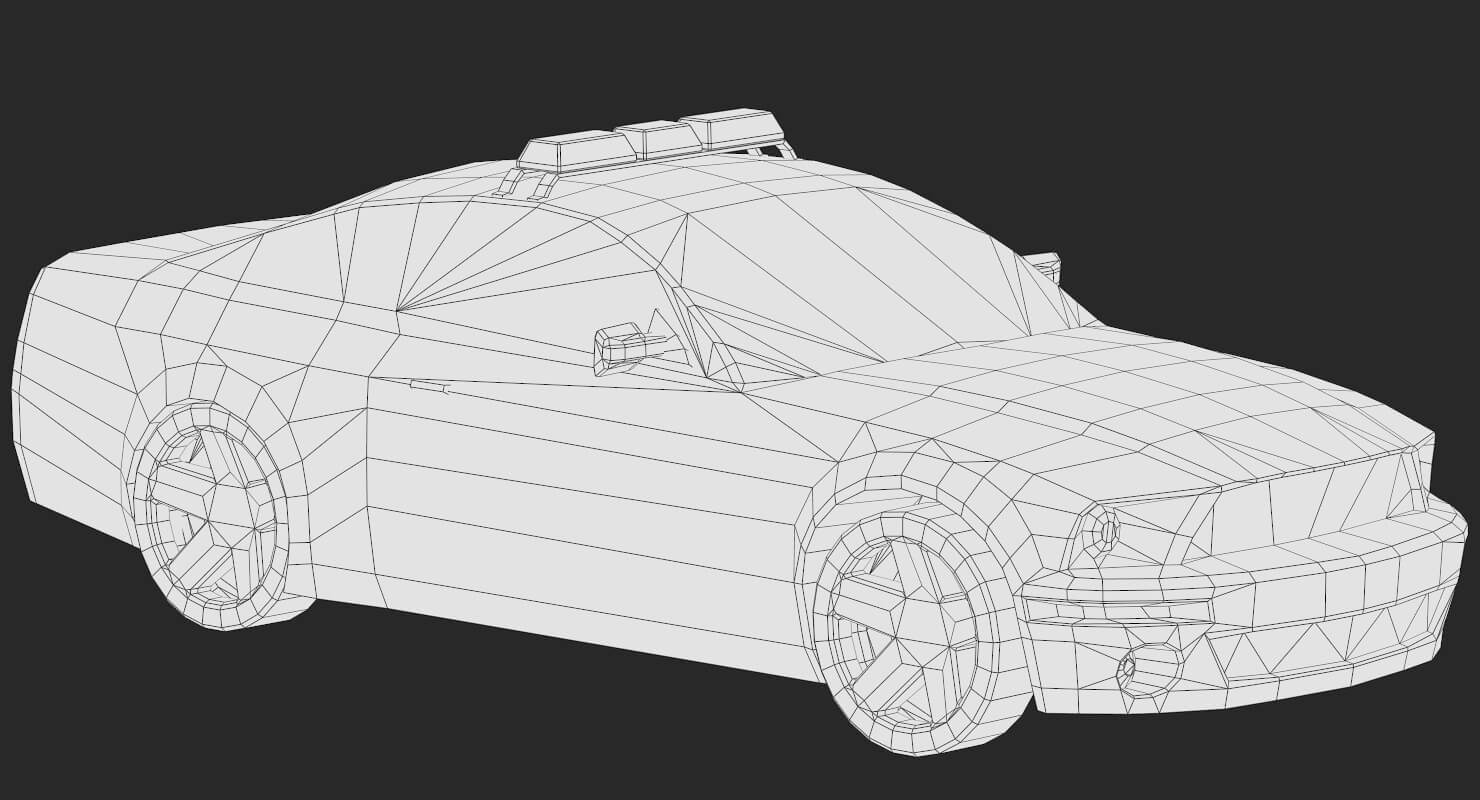Click the far passenger-side mirror

pos(1044,265)
